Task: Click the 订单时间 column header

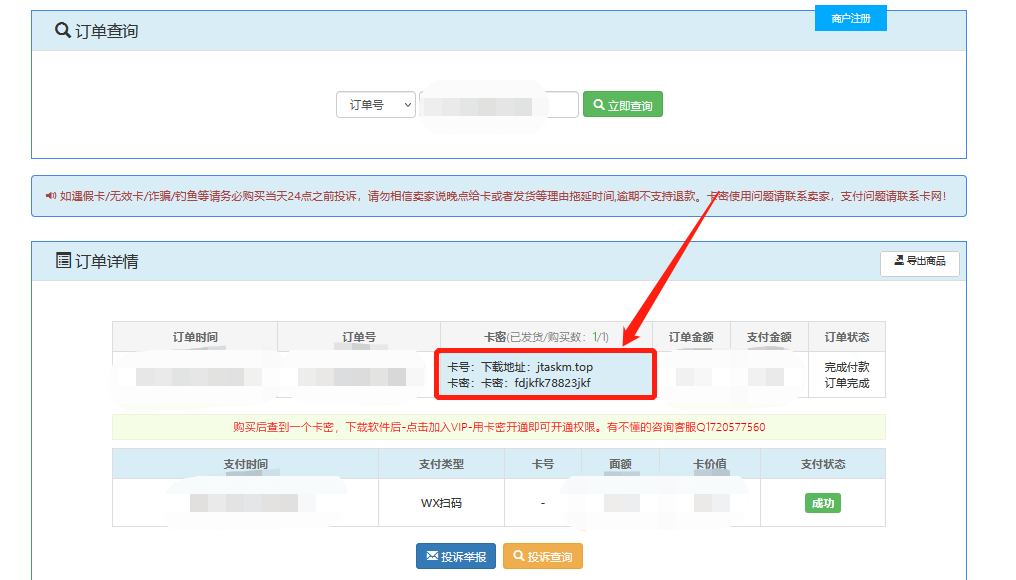Action: (x=195, y=337)
